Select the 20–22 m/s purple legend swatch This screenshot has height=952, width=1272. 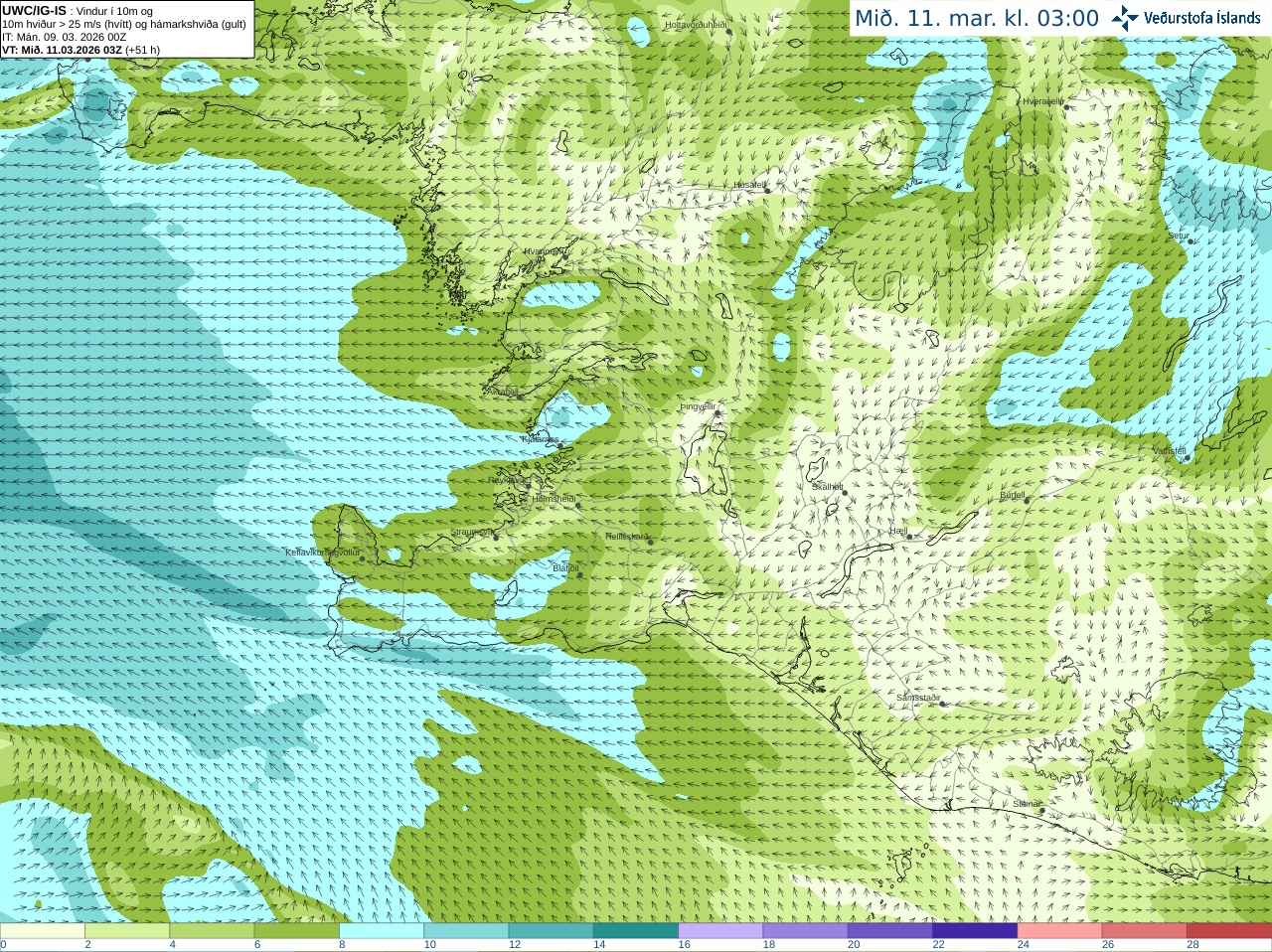pyautogui.click(x=890, y=931)
